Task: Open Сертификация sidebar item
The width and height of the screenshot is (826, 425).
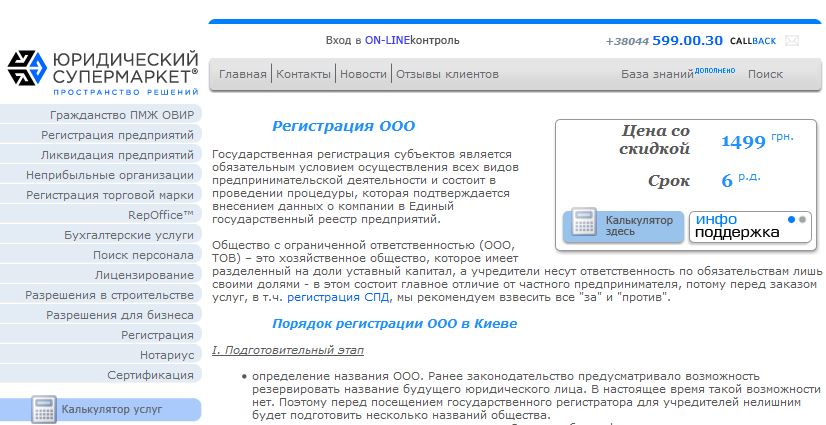Action: 101,375
